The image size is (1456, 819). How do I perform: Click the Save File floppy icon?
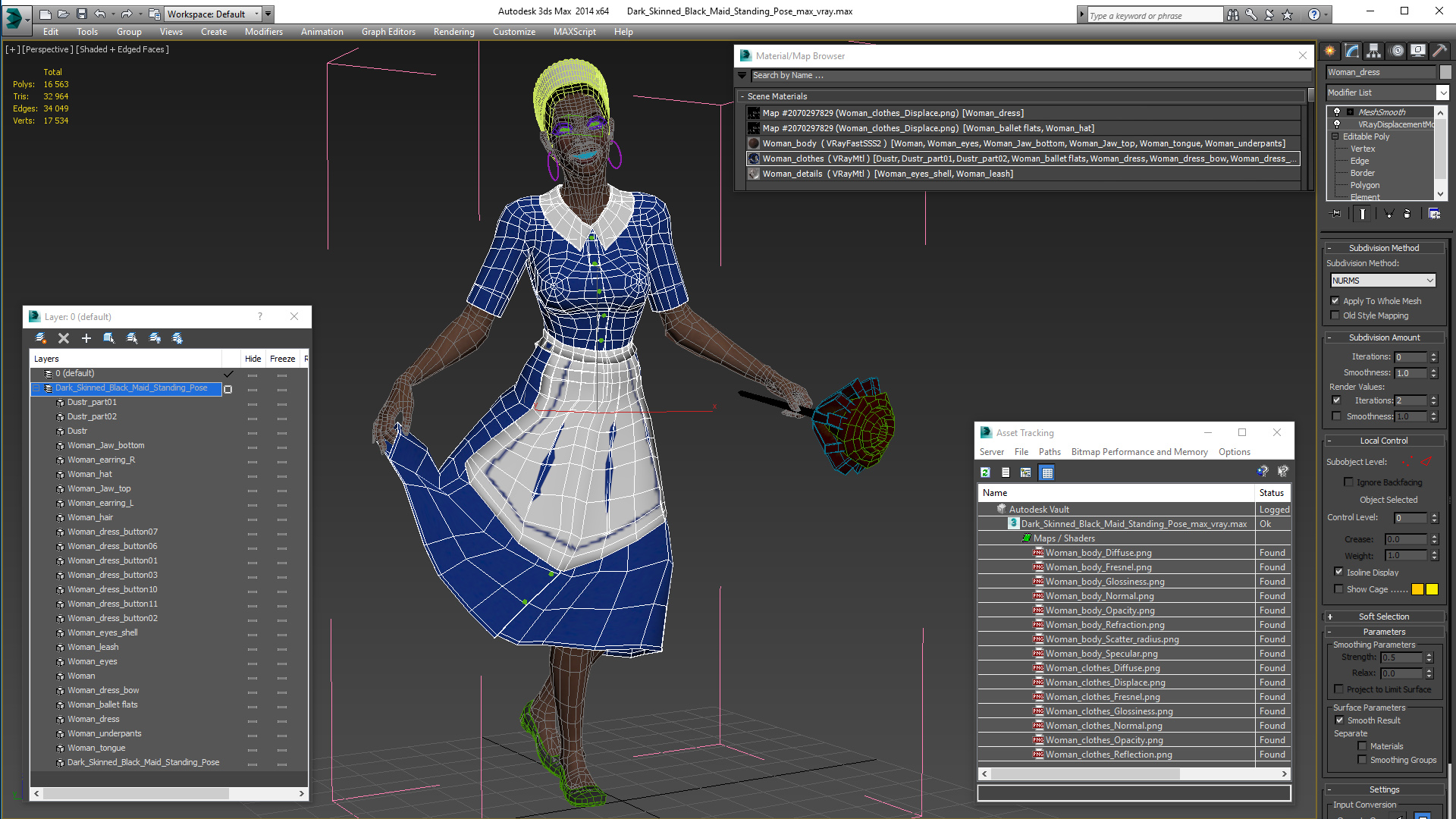point(82,14)
